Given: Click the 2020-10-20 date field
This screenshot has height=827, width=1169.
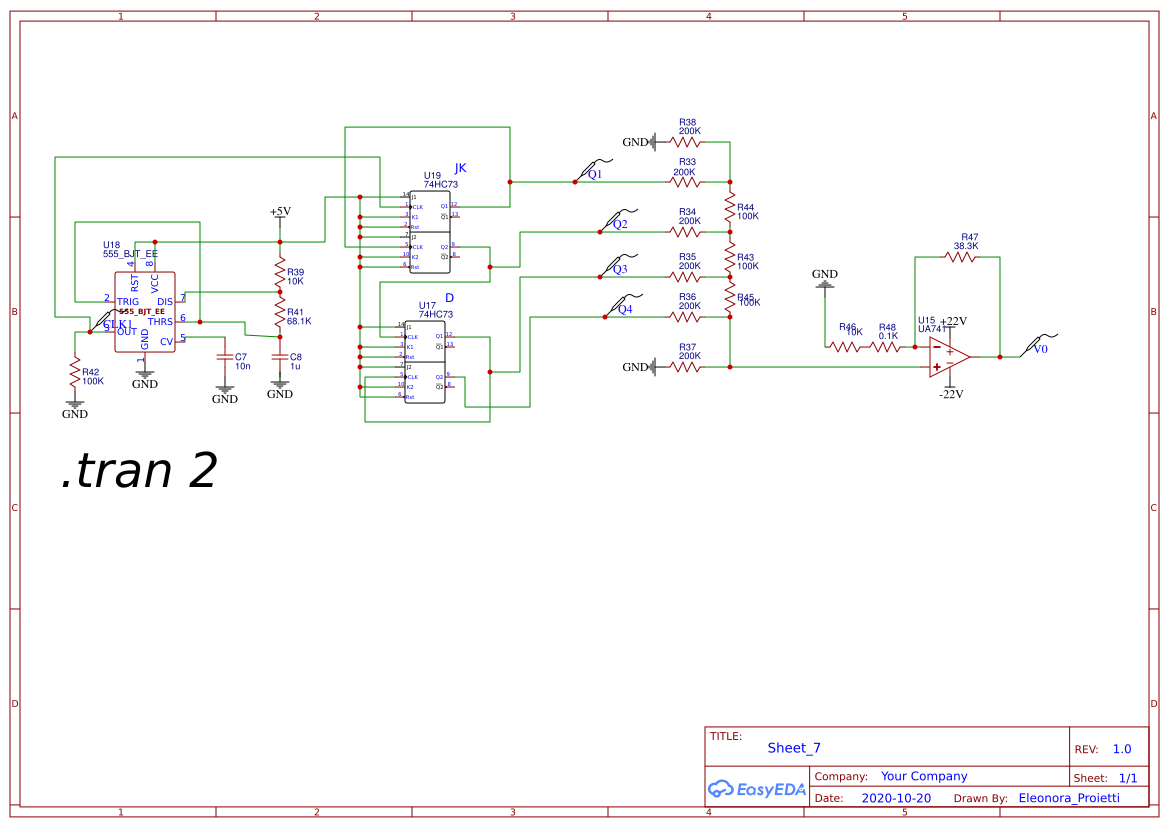Looking at the screenshot, I should click(x=897, y=797).
